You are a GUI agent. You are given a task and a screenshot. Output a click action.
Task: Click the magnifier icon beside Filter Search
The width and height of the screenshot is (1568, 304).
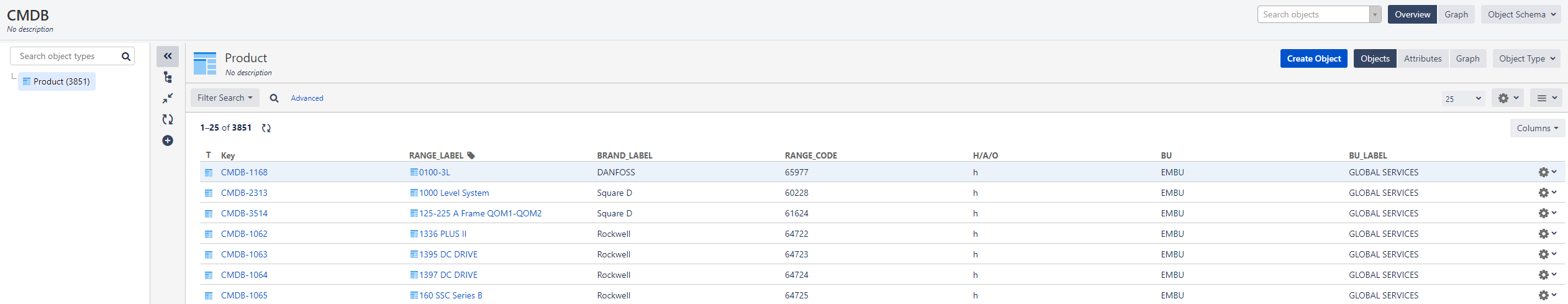[x=274, y=98]
